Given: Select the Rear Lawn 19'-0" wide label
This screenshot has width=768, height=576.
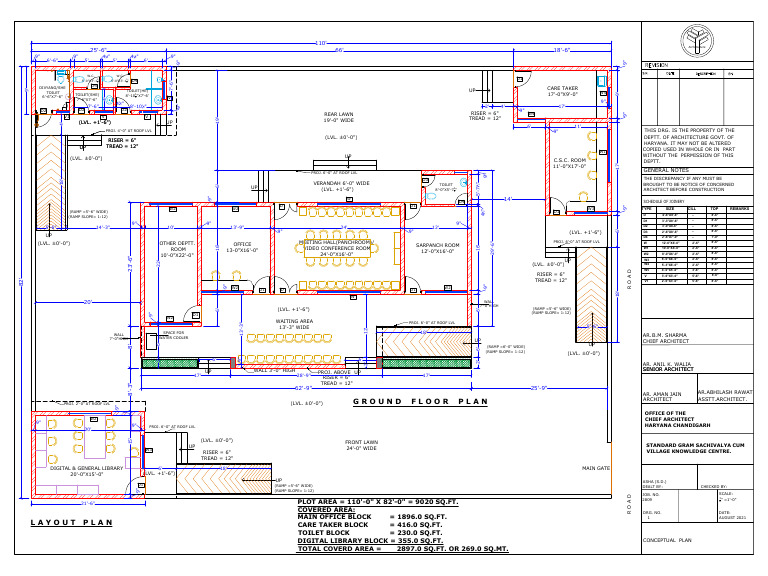Looking at the screenshot, I should (338, 117).
